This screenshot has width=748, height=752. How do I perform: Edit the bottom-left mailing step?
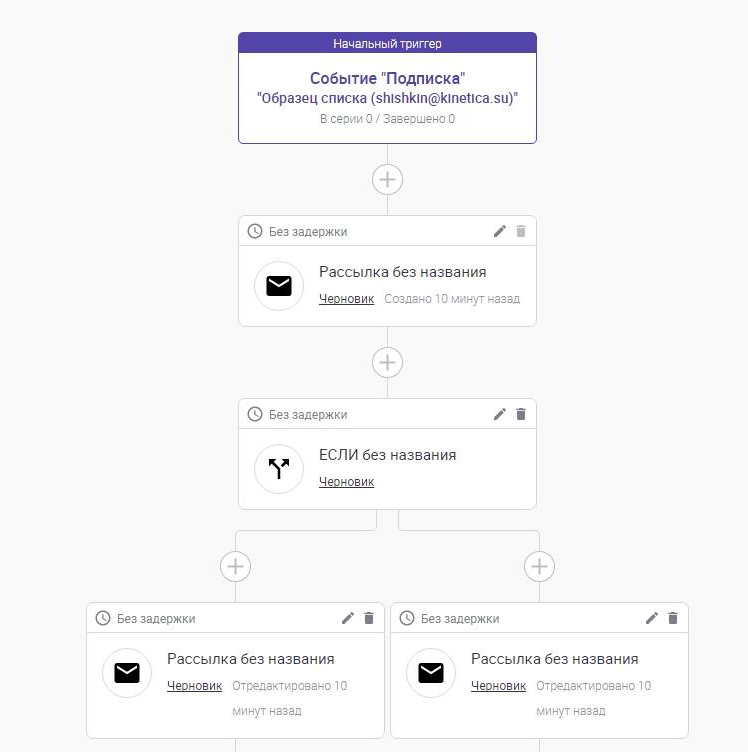click(x=348, y=618)
